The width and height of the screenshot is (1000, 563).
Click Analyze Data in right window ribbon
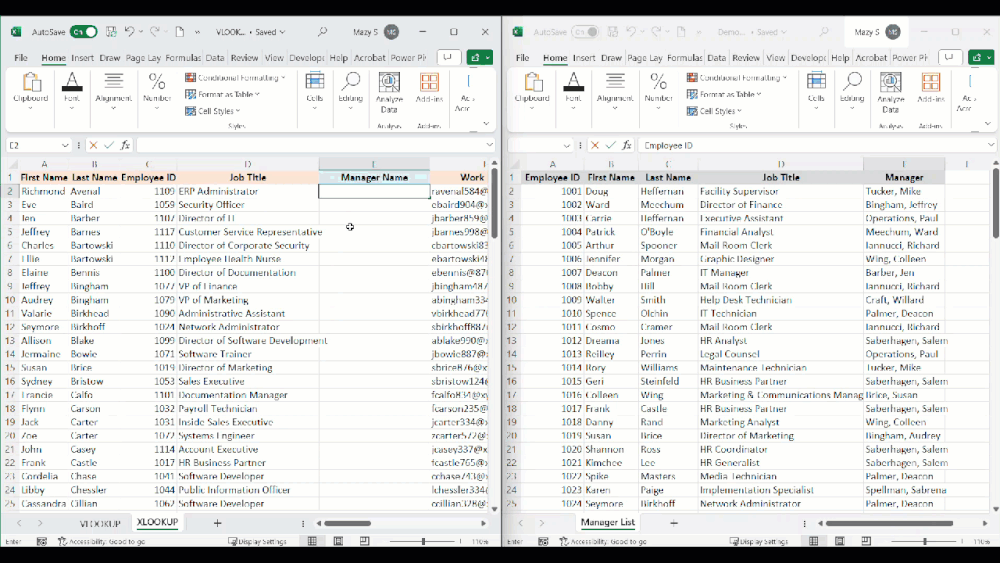pos(891,92)
